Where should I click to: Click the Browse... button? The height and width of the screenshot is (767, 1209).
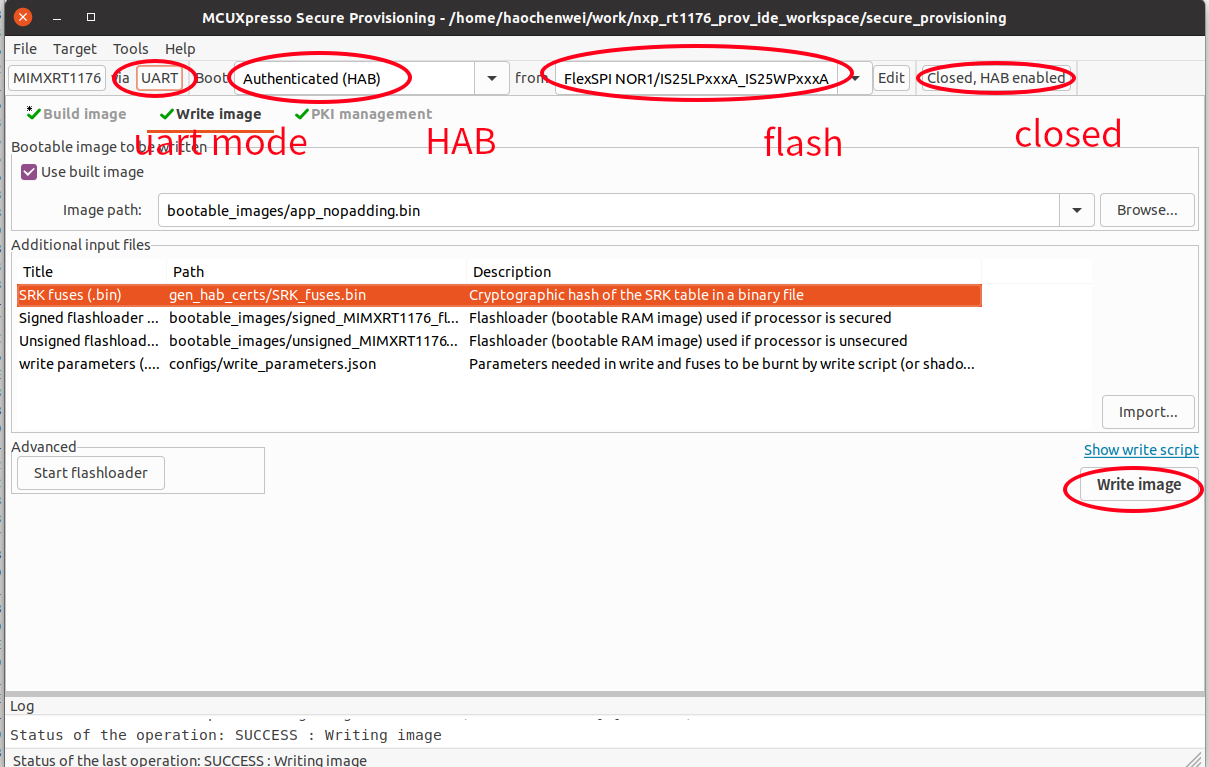[x=1147, y=210]
